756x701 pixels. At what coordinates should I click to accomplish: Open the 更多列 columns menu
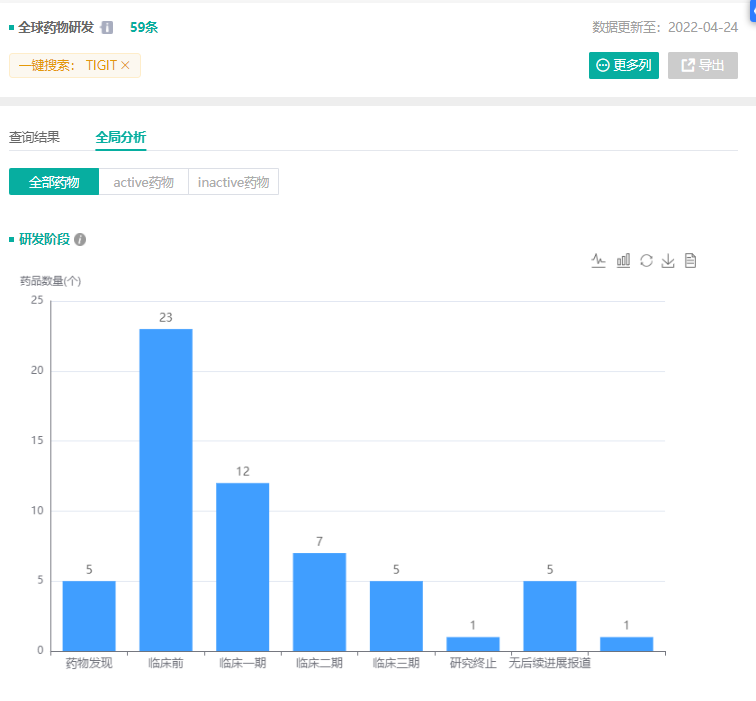624,65
